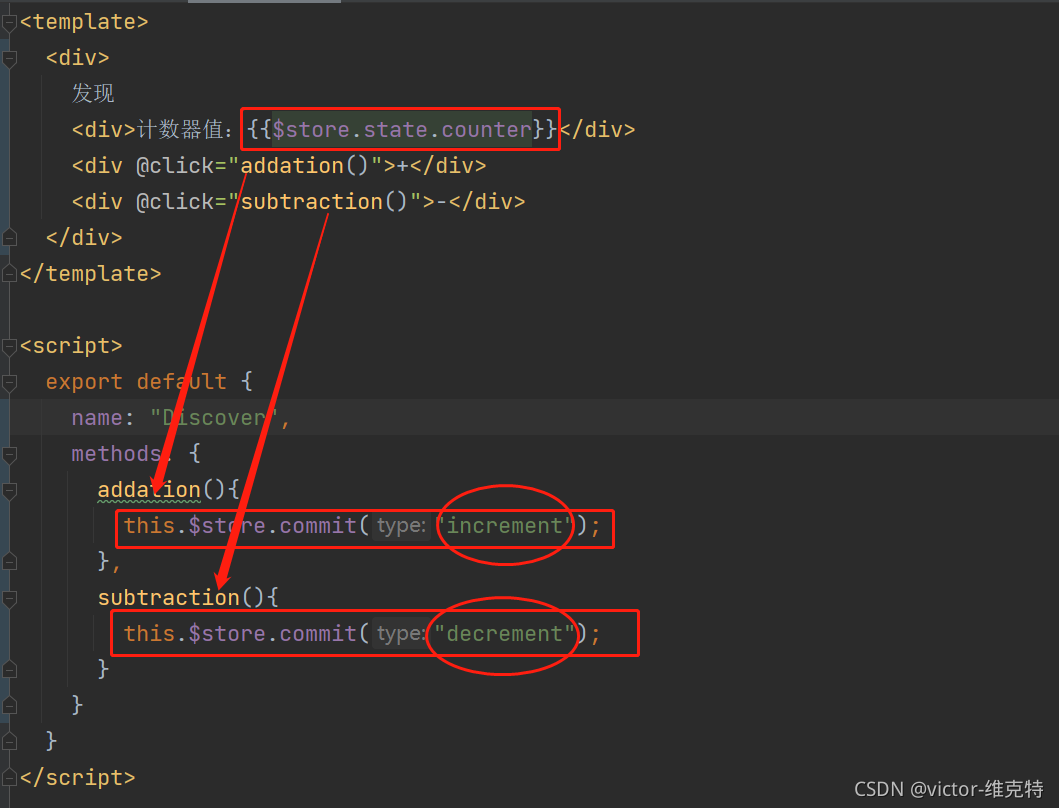Click the "increment" string argument
This screenshot has width=1059, height=808.
505,526
